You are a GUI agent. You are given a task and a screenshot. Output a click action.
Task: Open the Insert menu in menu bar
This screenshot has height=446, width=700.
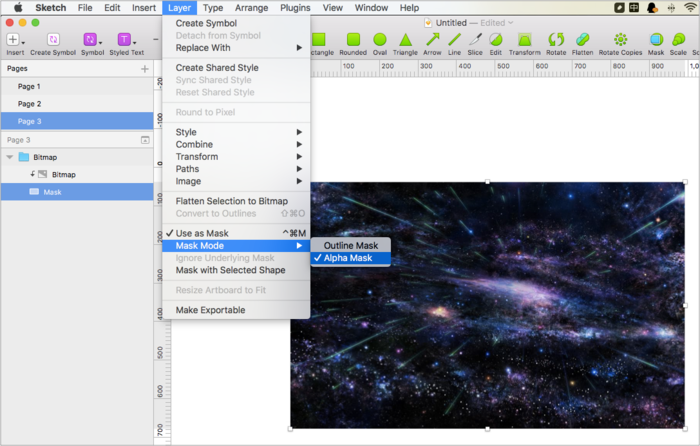144,8
